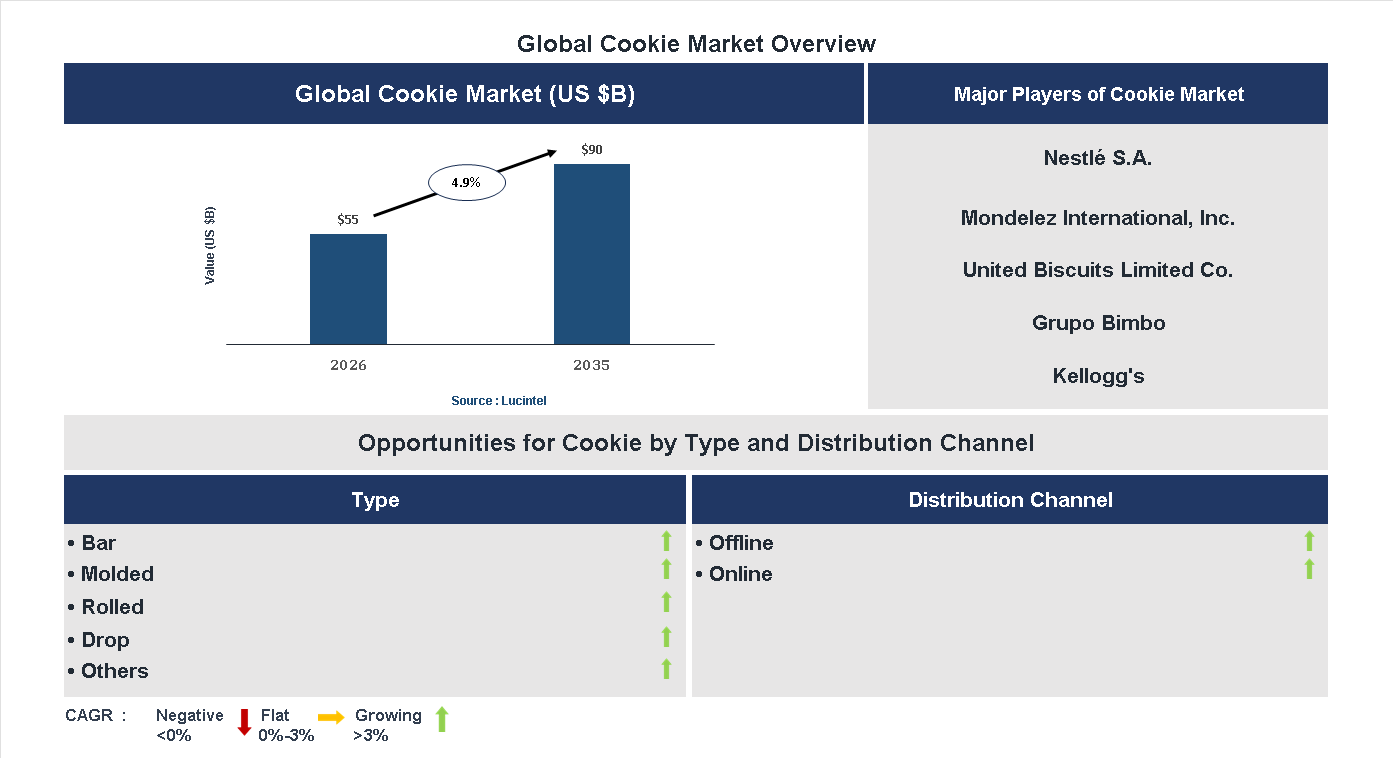The height and width of the screenshot is (758, 1393).
Task: Select the growth arrow beside Offline
Action: click(x=1309, y=541)
